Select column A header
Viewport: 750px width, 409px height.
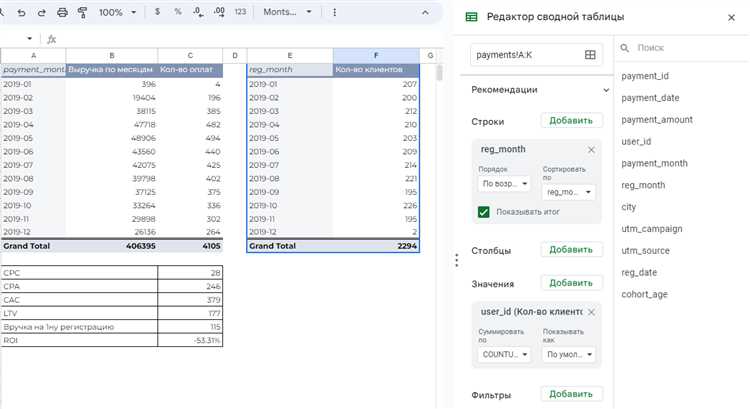tap(33, 55)
